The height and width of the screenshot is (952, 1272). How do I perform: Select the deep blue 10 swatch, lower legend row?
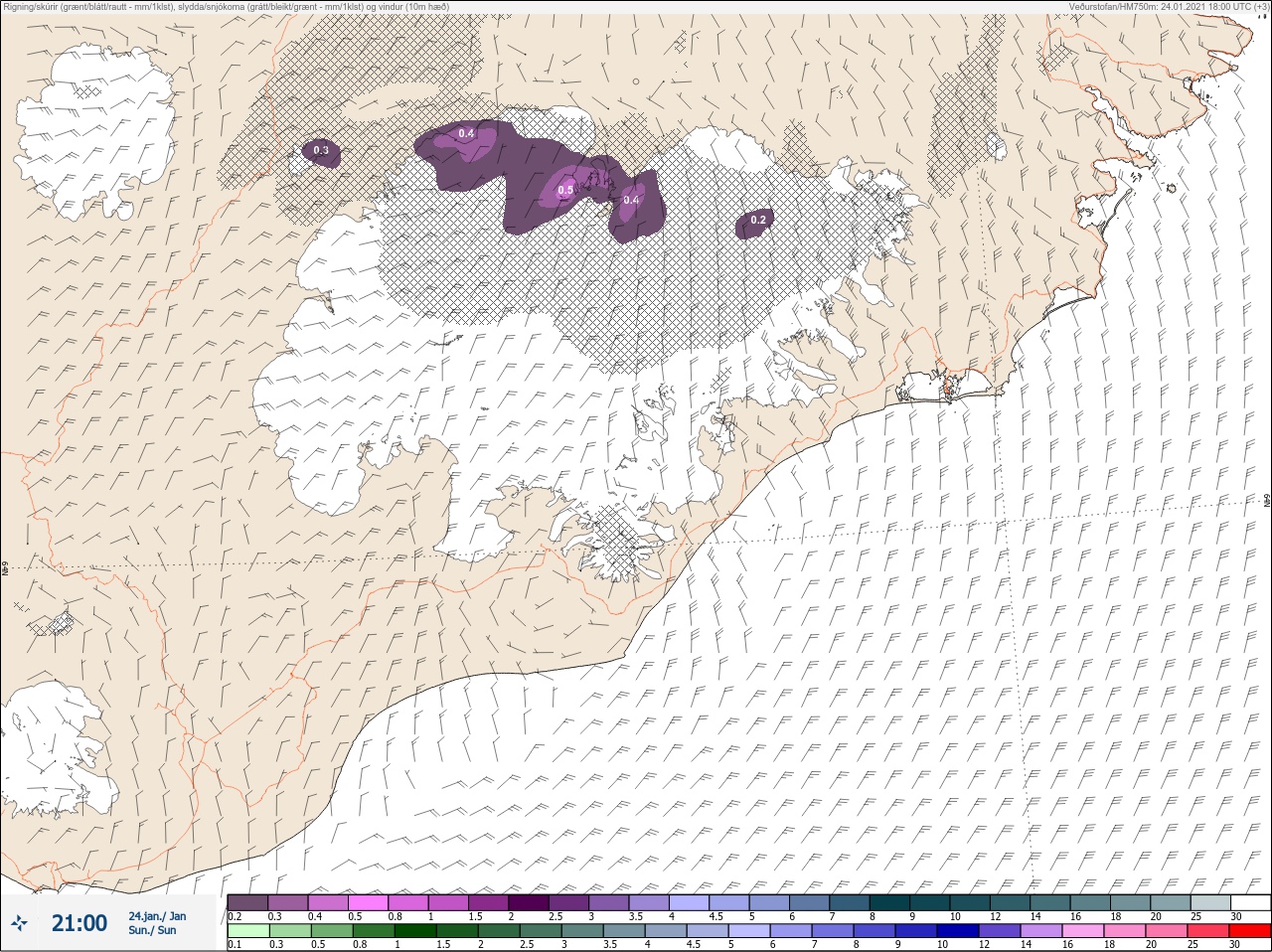pos(958,930)
